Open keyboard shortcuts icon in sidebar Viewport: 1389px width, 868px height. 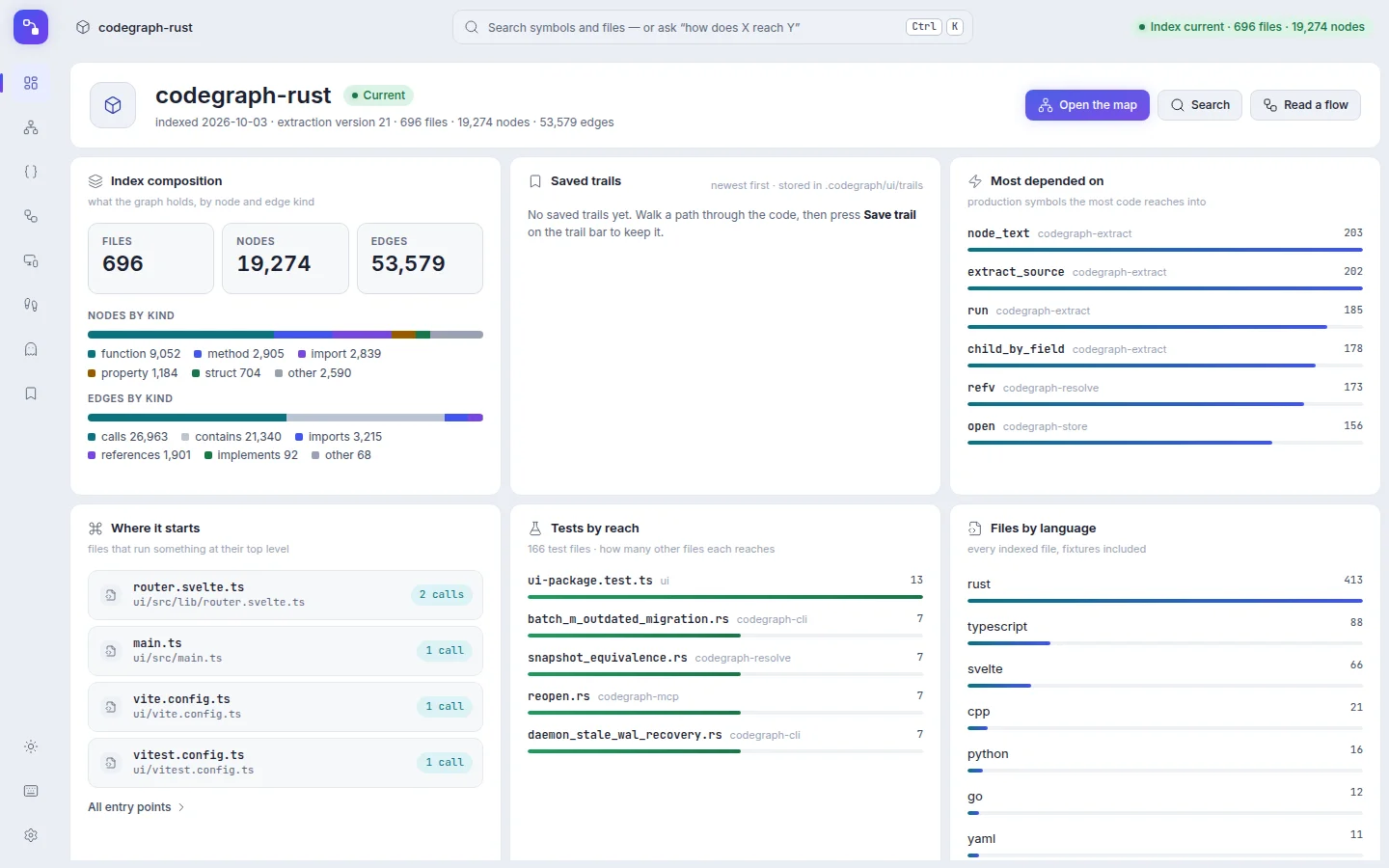click(31, 791)
